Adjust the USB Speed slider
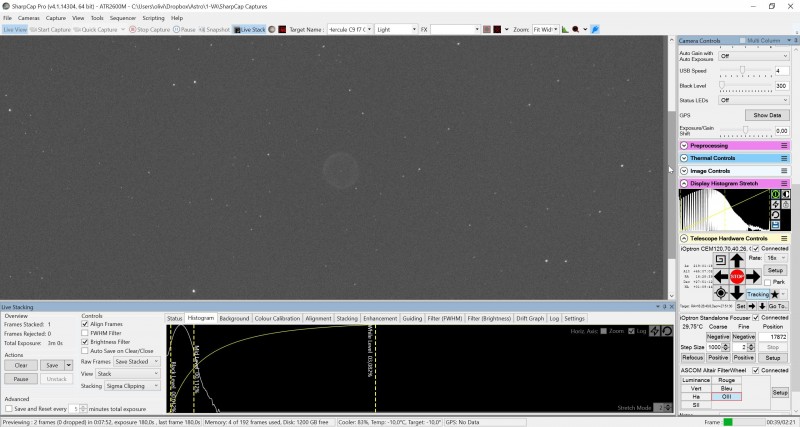Viewport: 800px width, 427px height. [x=745, y=71]
